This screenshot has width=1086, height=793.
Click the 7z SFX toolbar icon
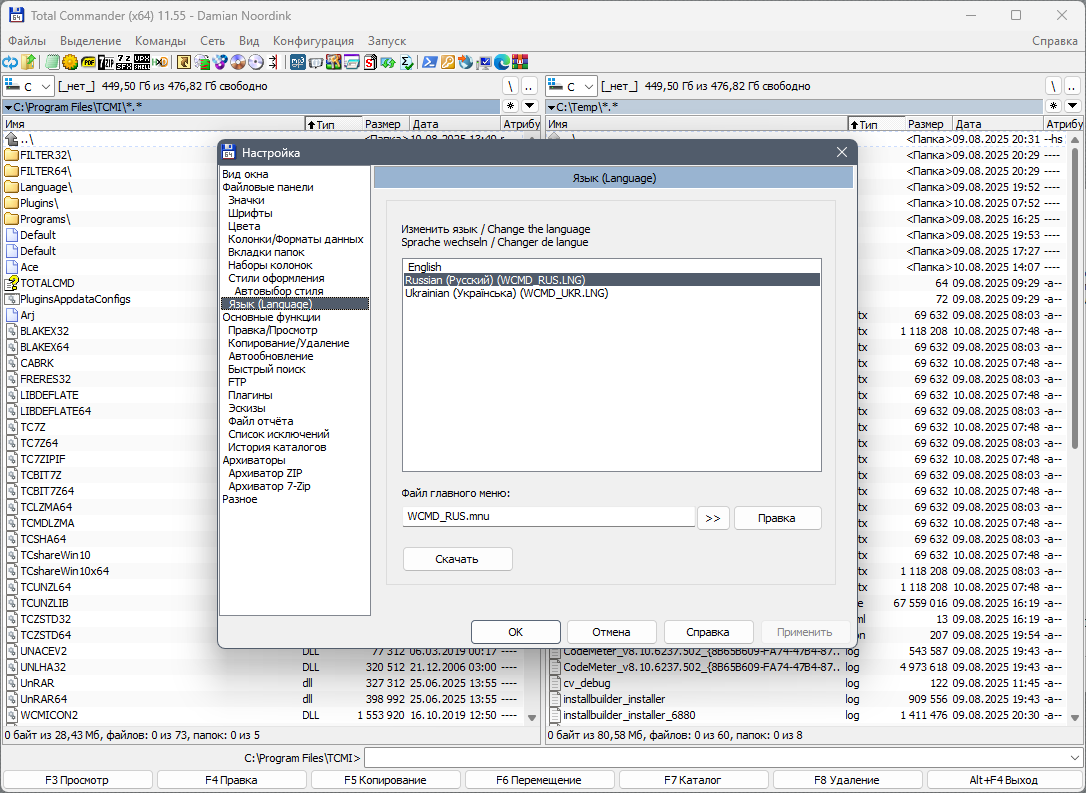(124, 62)
